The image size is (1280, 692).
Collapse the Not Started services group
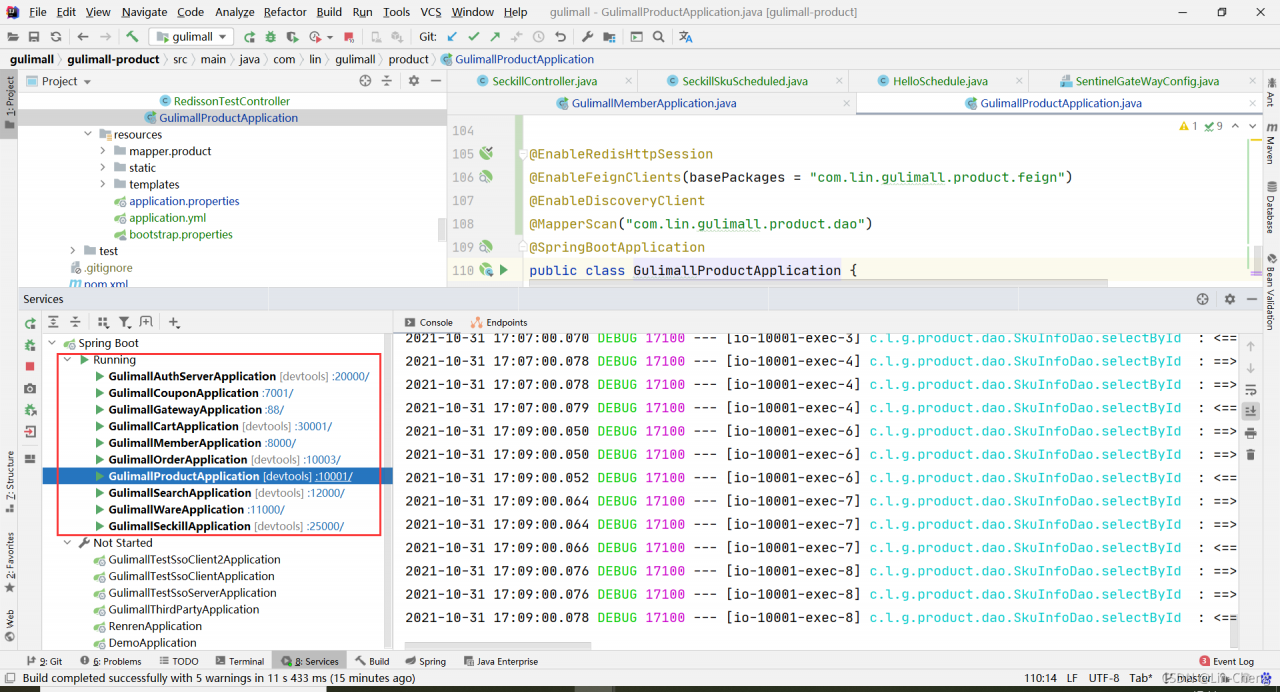click(68, 543)
